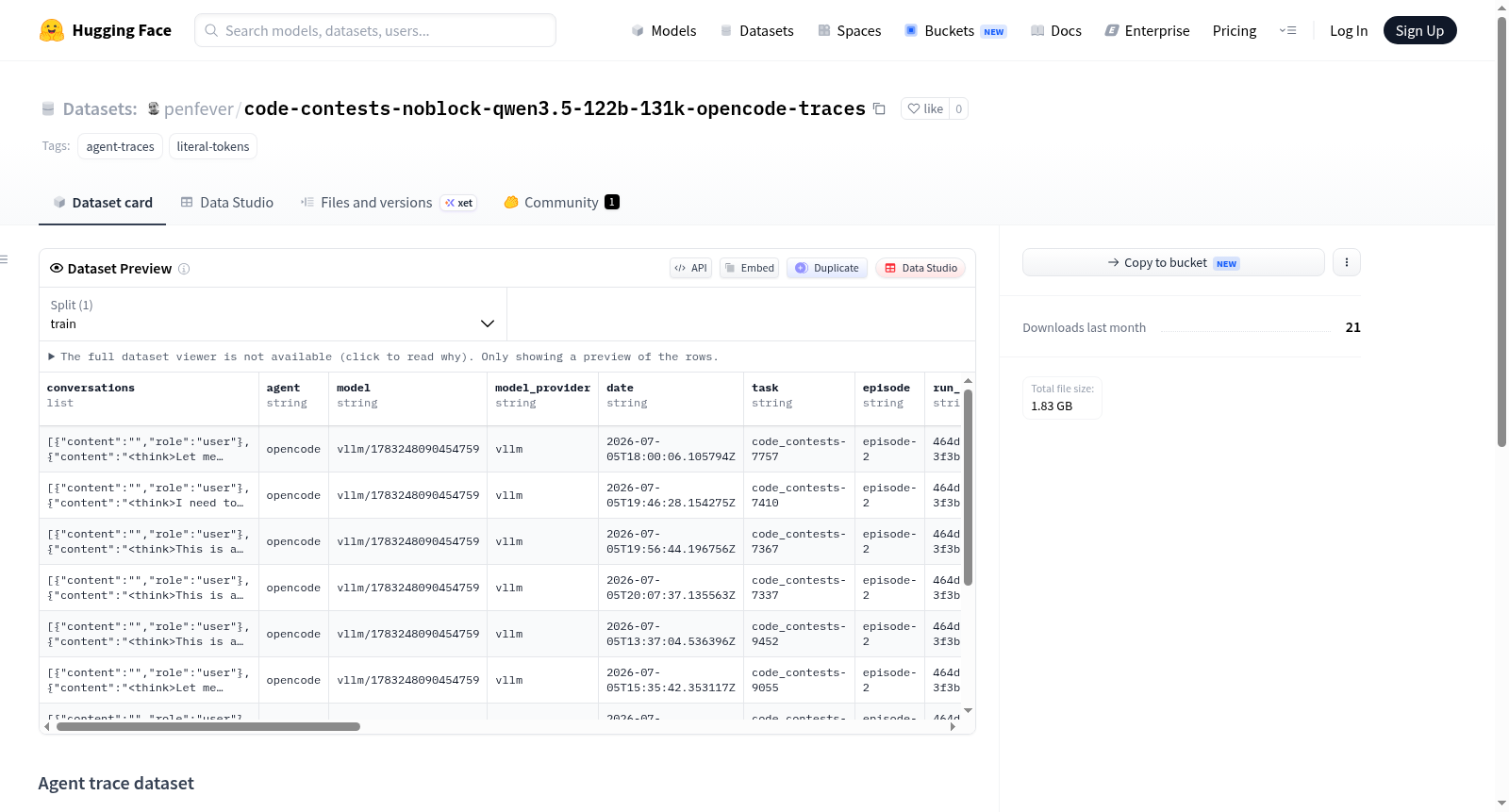Click the table's horizontal scrollbar thumb
Screen dimensions: 1509x812
coord(208,727)
